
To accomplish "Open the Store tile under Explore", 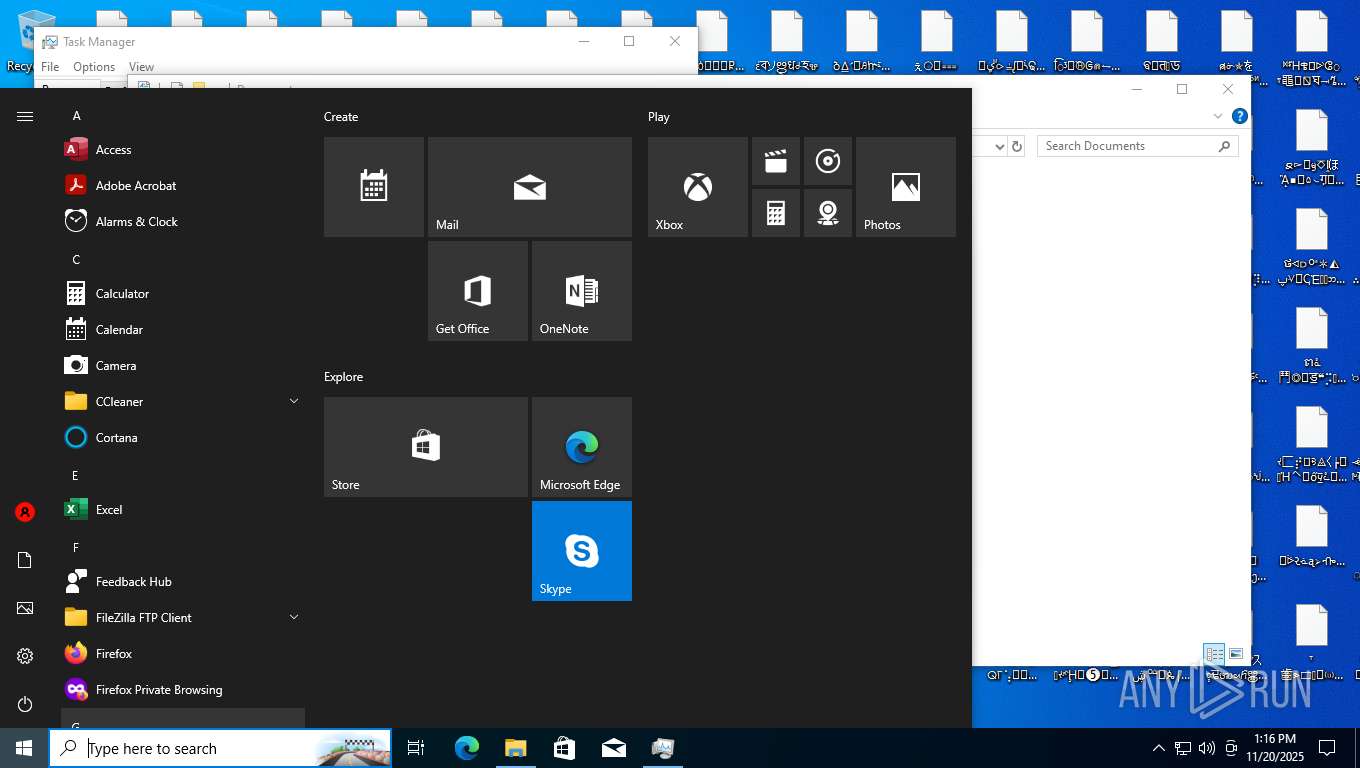I will point(426,447).
